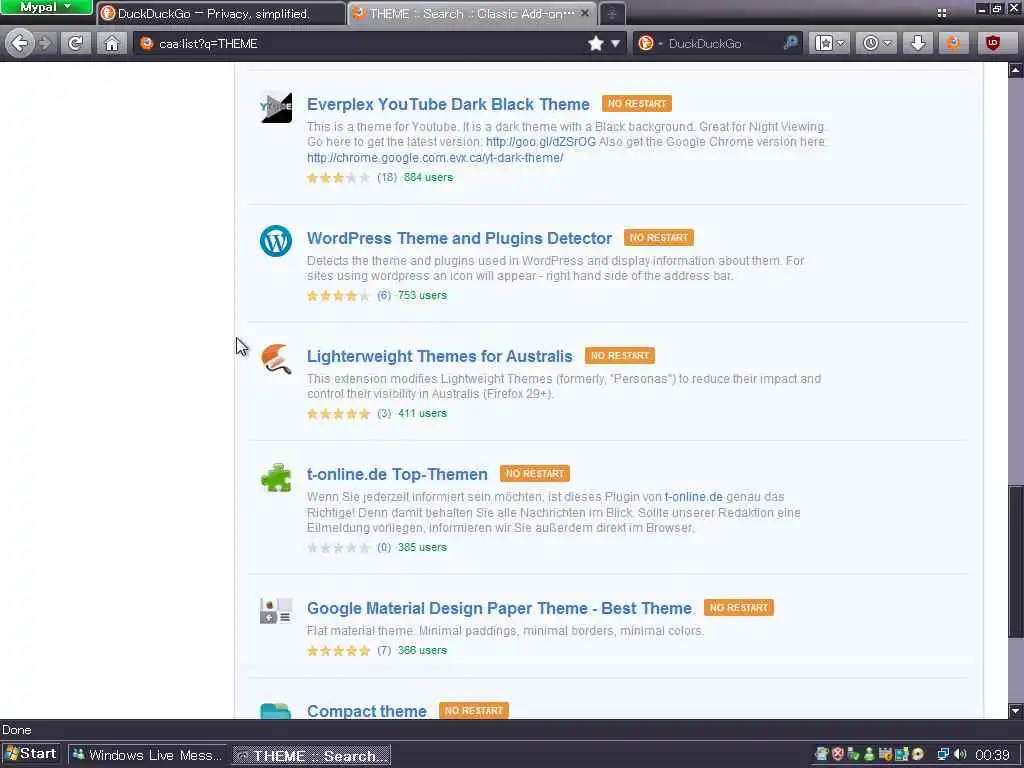Image resolution: width=1024 pixels, height=768 pixels.
Task: Click the Lighterweight Themes paintbrush icon
Action: 276,359
